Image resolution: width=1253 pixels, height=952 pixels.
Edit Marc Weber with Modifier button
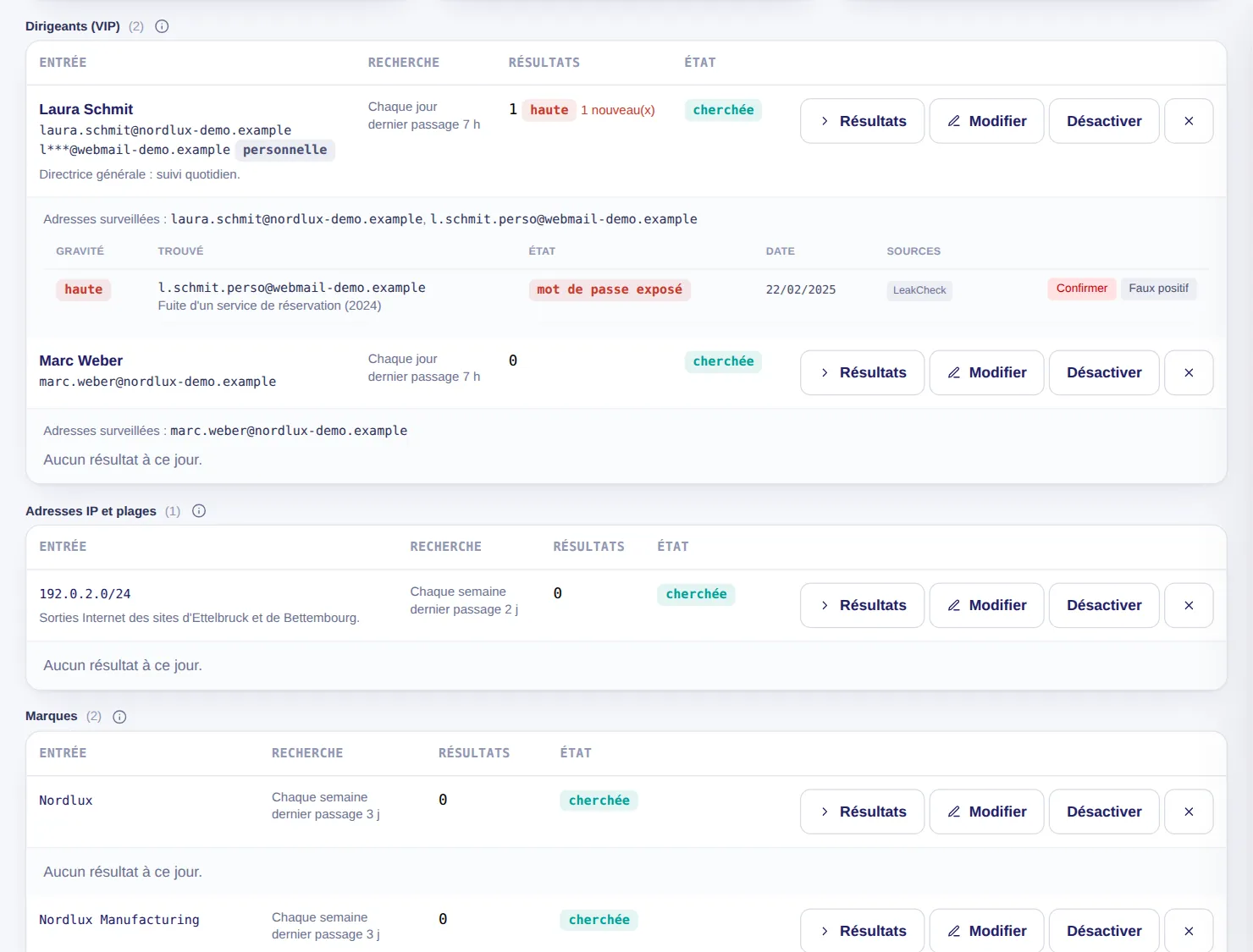point(986,372)
